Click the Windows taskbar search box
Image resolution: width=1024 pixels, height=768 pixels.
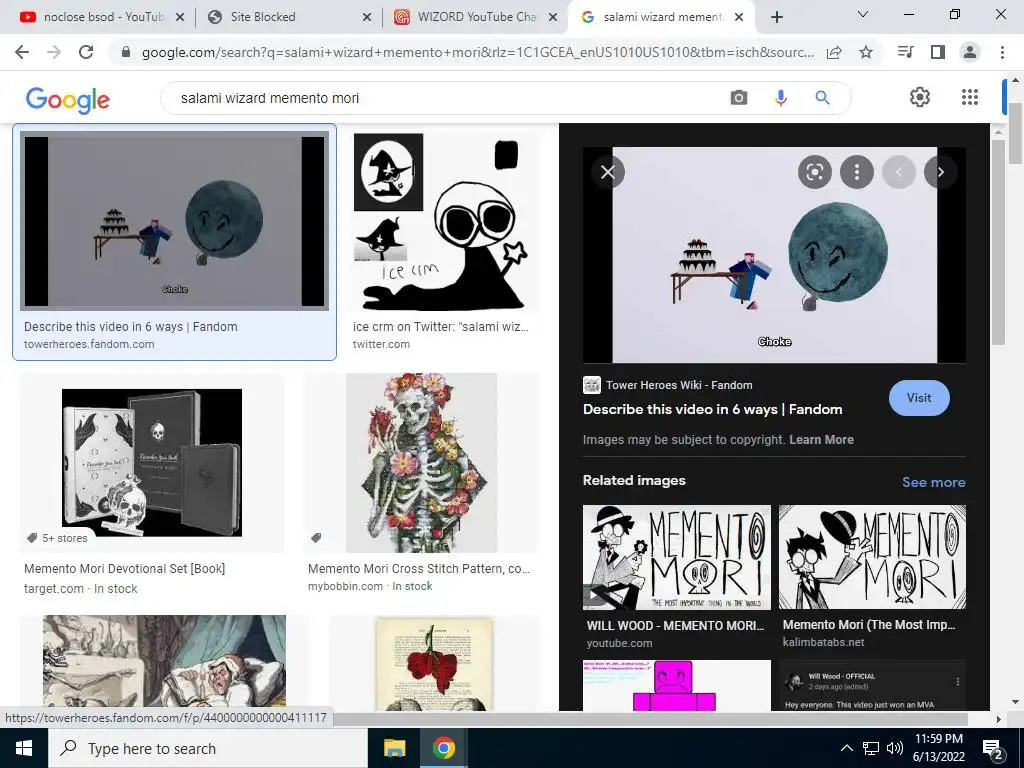[208, 748]
